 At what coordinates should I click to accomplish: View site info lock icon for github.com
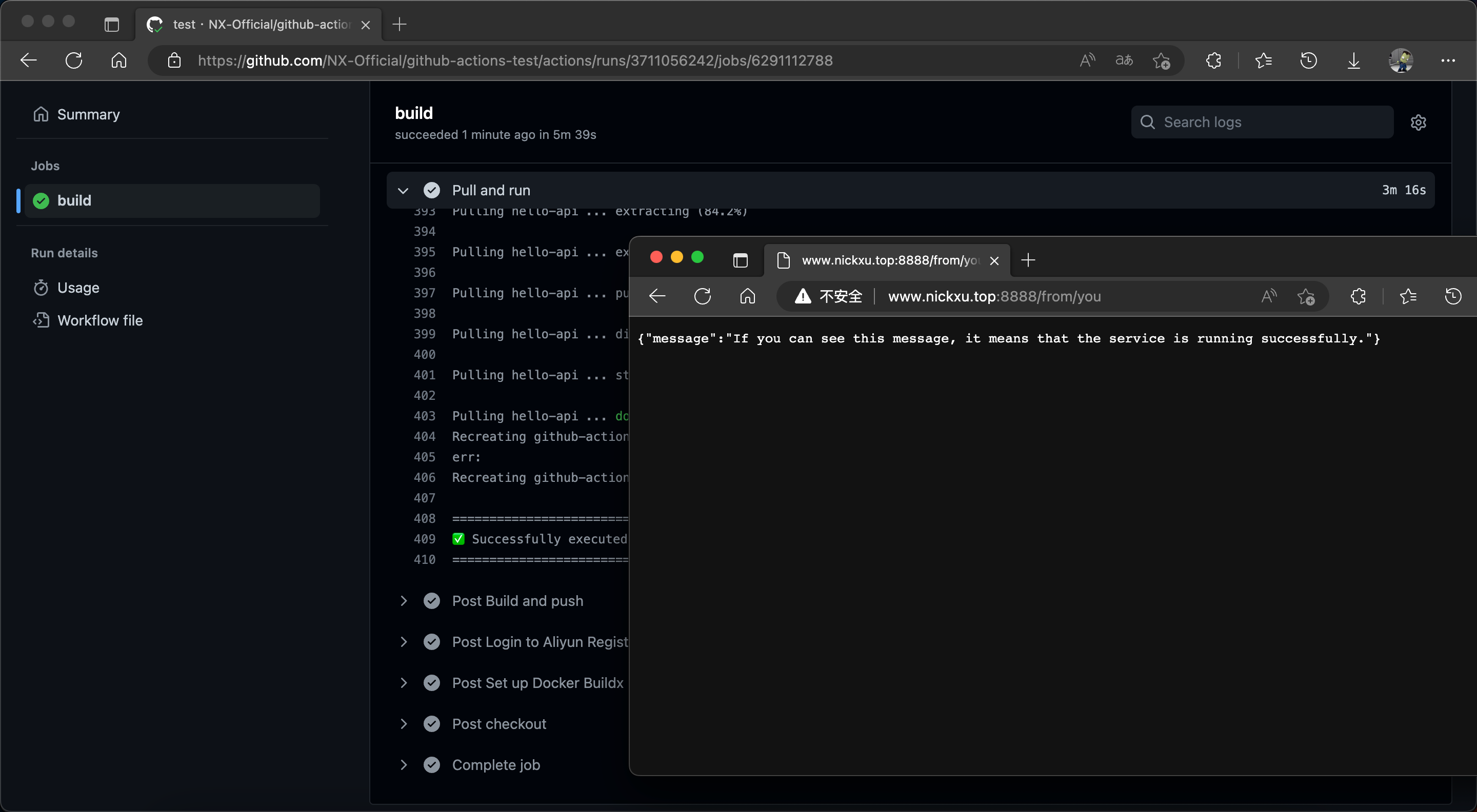(174, 60)
